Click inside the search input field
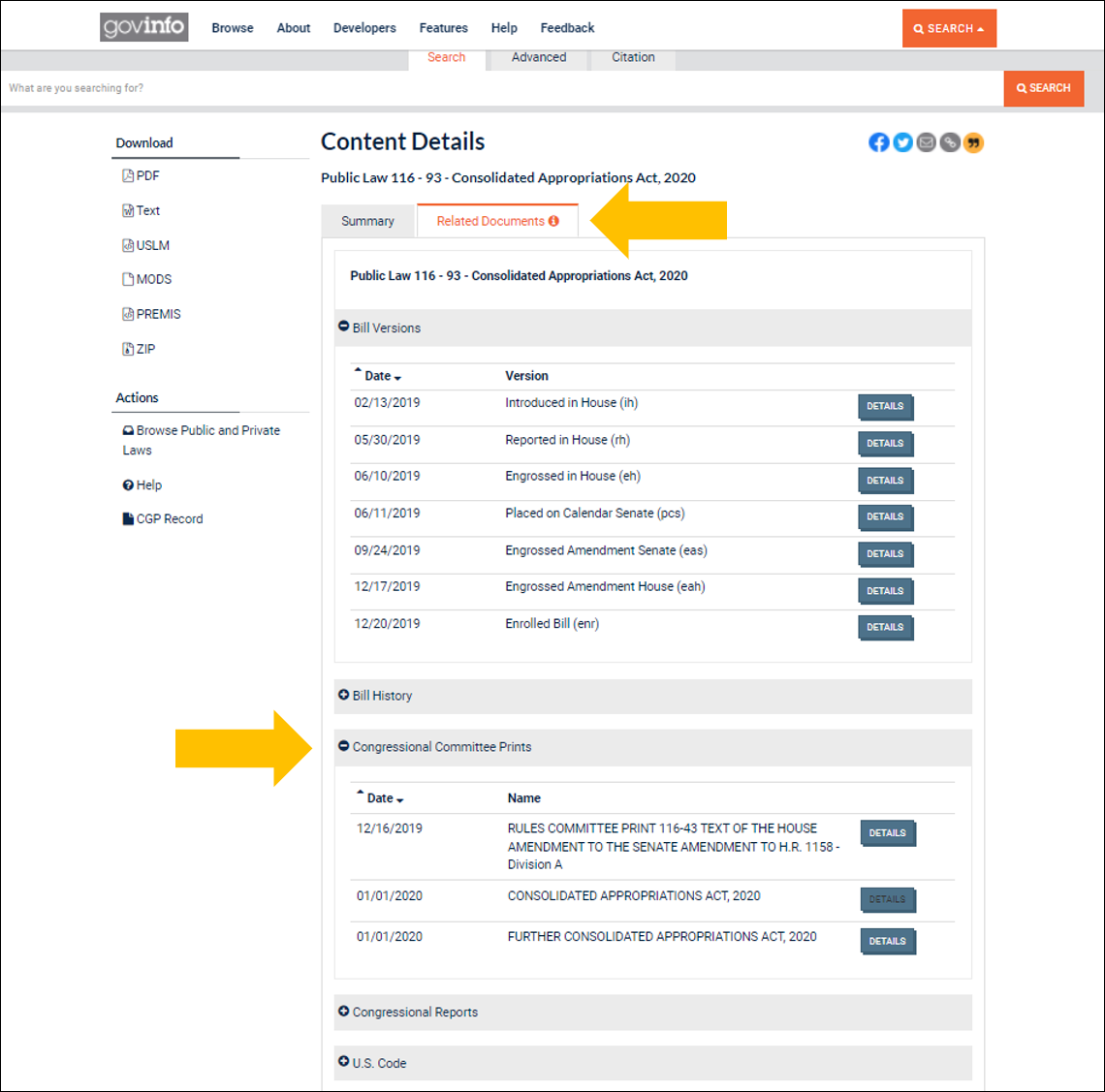 pyautogui.click(x=388, y=88)
